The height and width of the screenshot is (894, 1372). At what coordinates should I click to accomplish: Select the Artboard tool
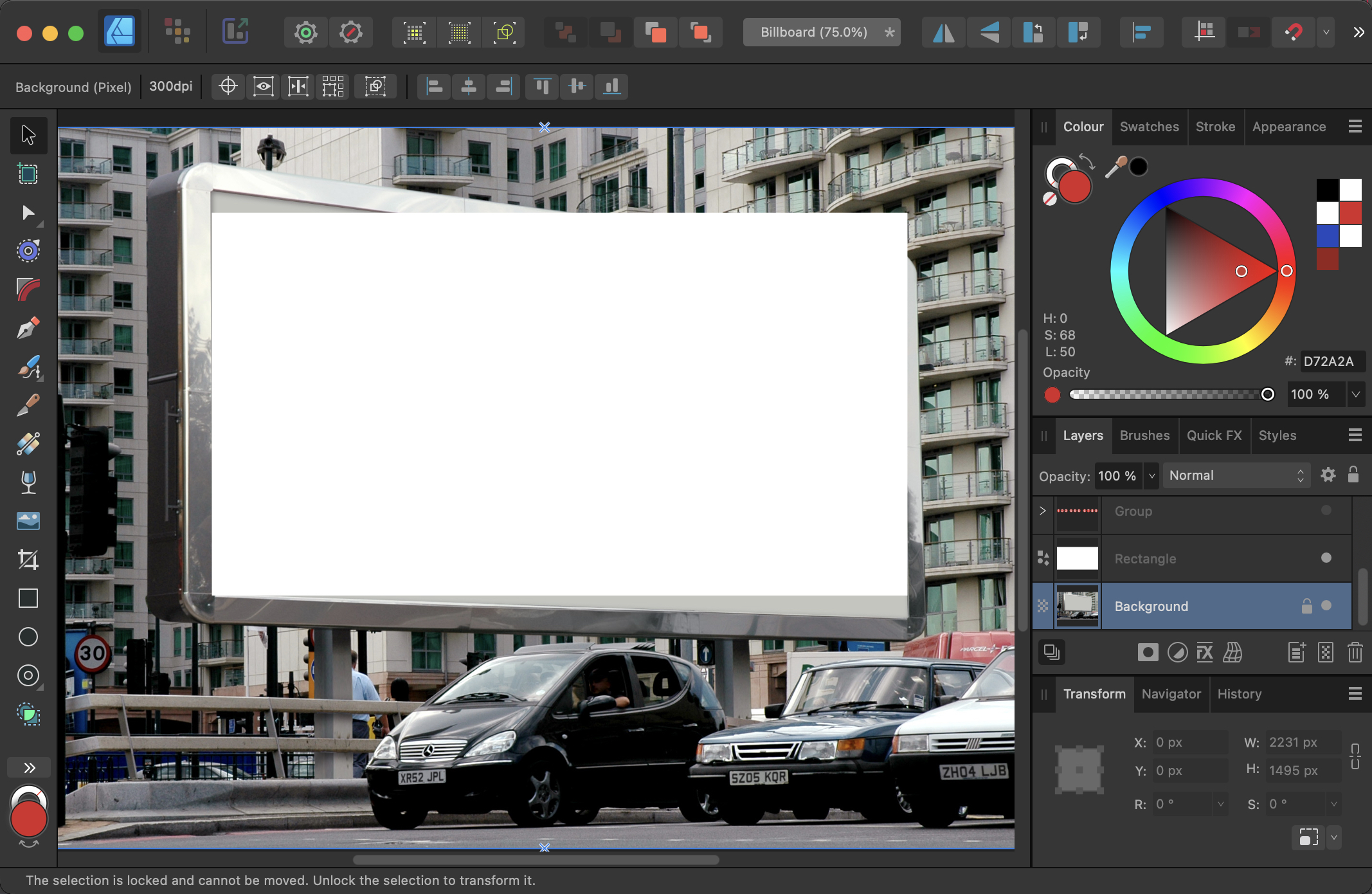(28, 174)
